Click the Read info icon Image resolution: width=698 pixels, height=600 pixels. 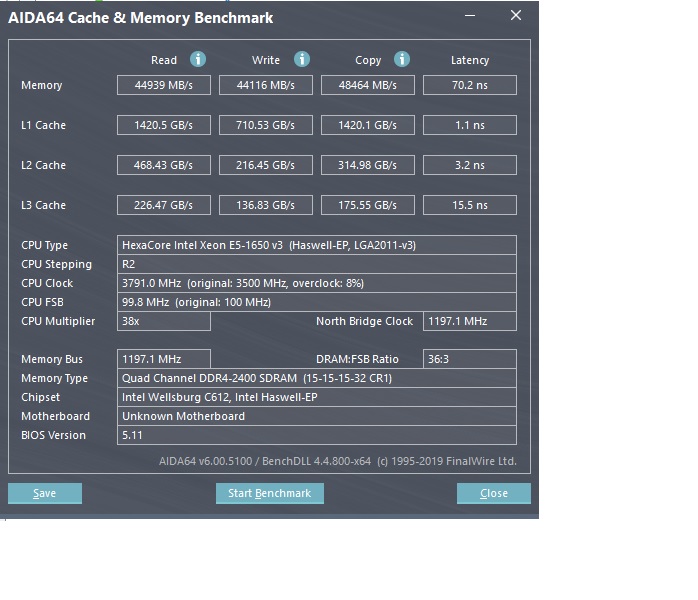pos(198,59)
